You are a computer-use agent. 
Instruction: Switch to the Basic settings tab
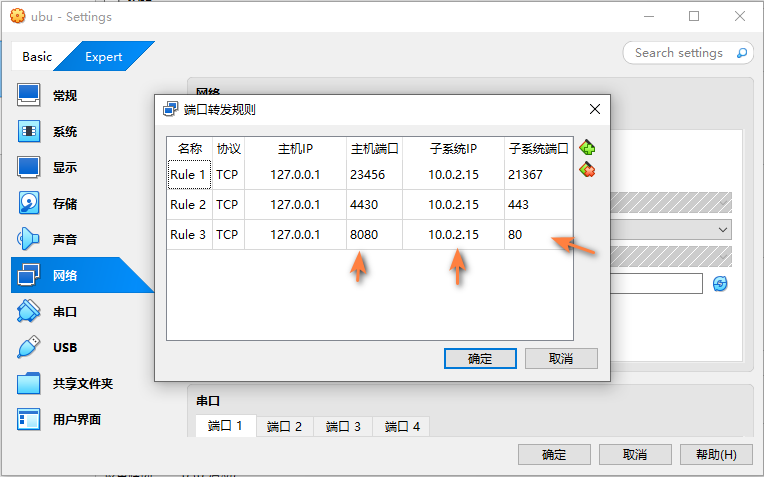tap(37, 57)
